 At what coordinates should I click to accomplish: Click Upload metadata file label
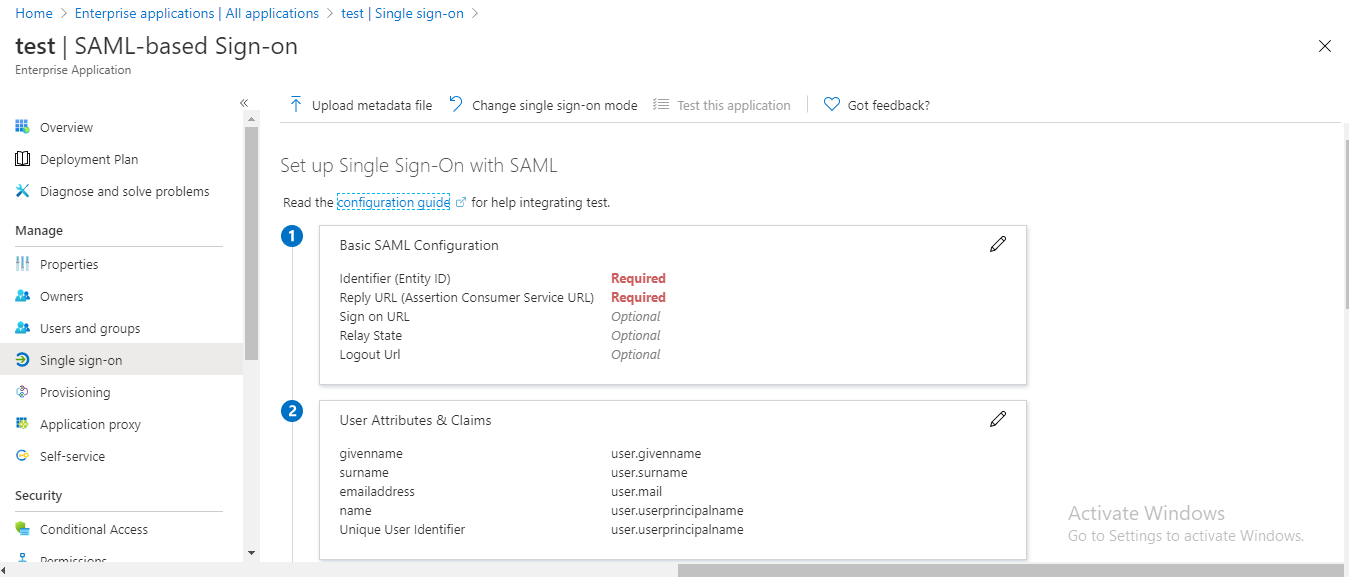372,105
